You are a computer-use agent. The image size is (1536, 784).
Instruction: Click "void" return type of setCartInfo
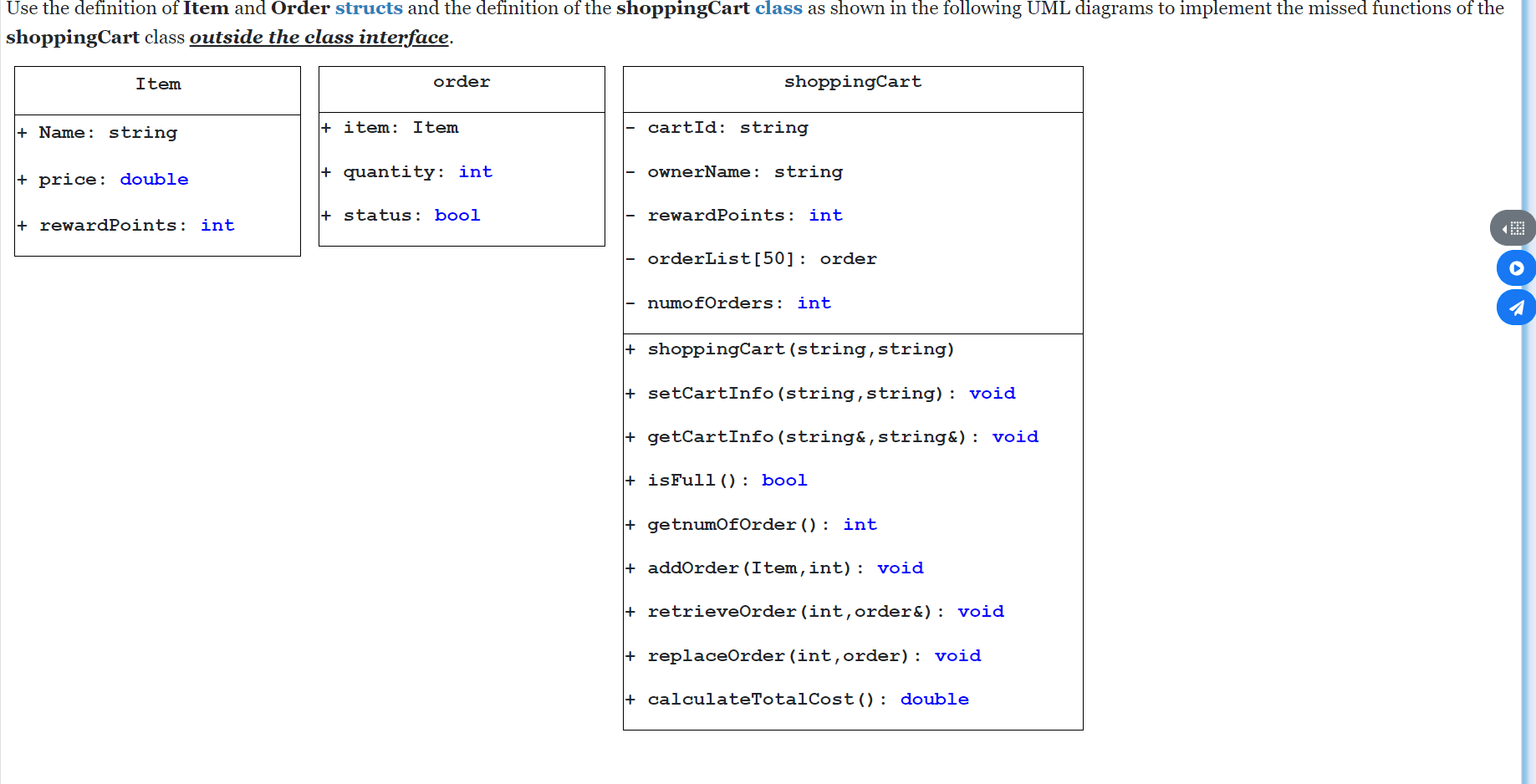tap(992, 393)
